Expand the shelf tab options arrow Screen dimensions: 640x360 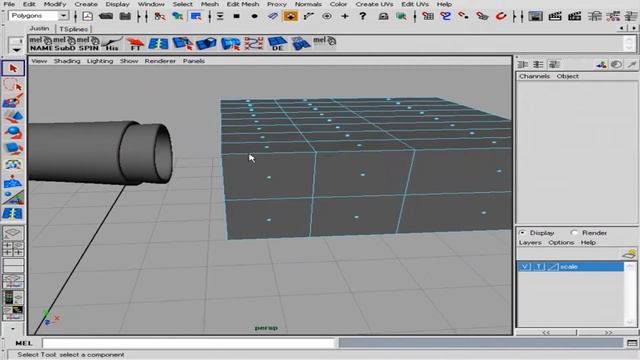point(16,50)
